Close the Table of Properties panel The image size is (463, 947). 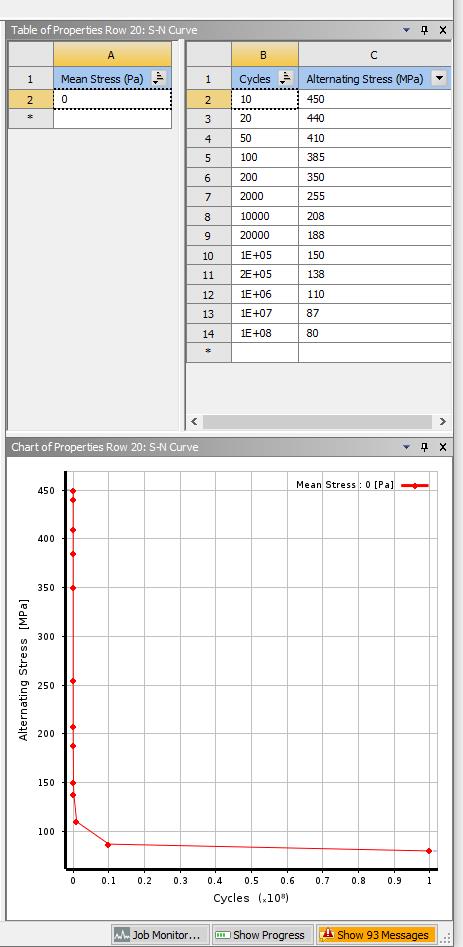pos(442,30)
